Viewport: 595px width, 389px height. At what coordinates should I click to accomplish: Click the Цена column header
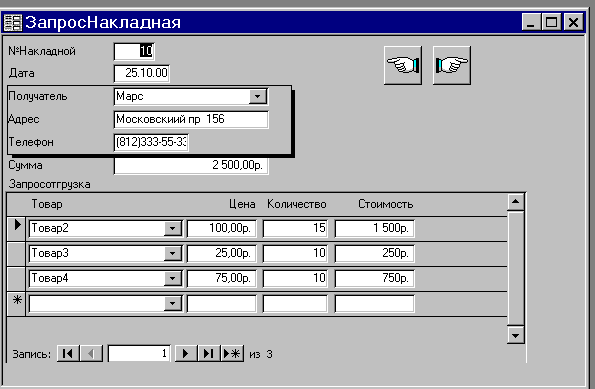242,204
